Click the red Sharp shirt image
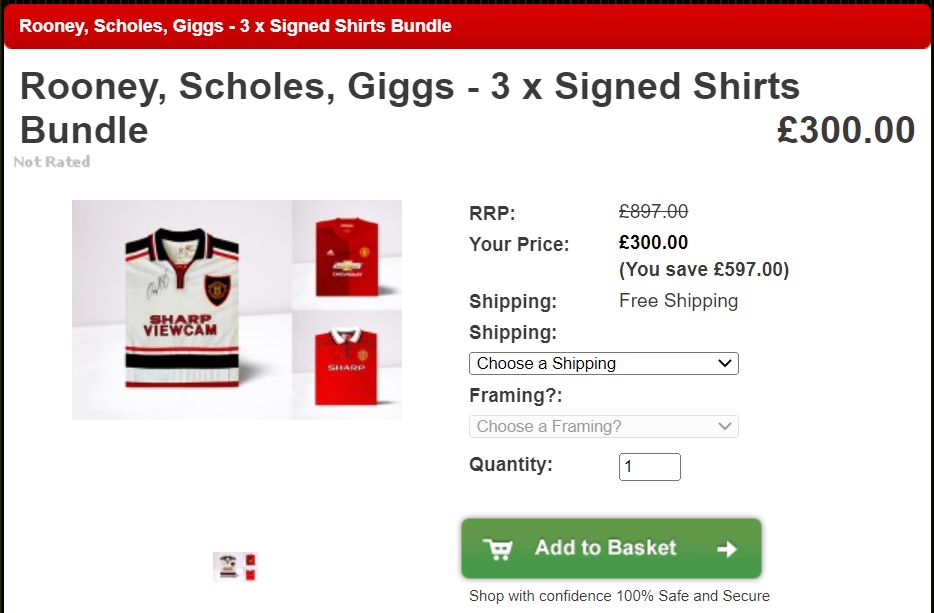 347,366
